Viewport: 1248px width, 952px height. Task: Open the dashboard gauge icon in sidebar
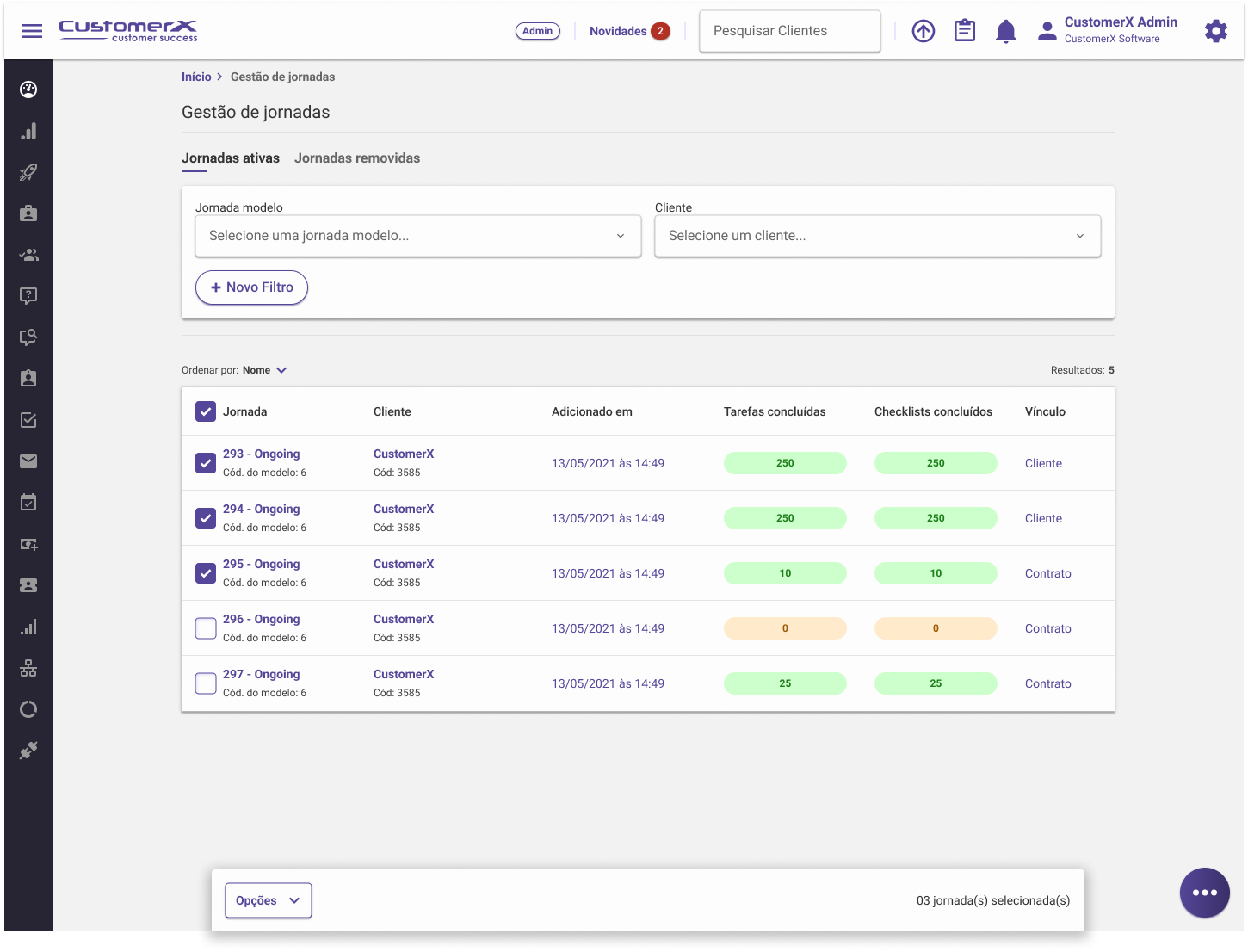click(x=28, y=90)
